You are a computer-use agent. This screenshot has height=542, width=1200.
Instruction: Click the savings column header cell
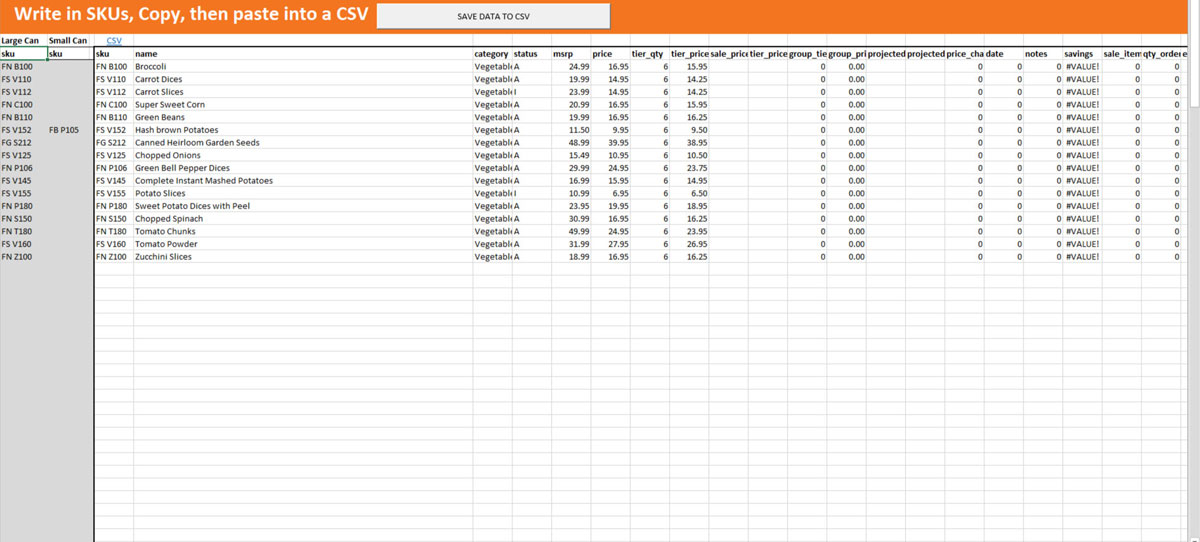[1081, 53]
